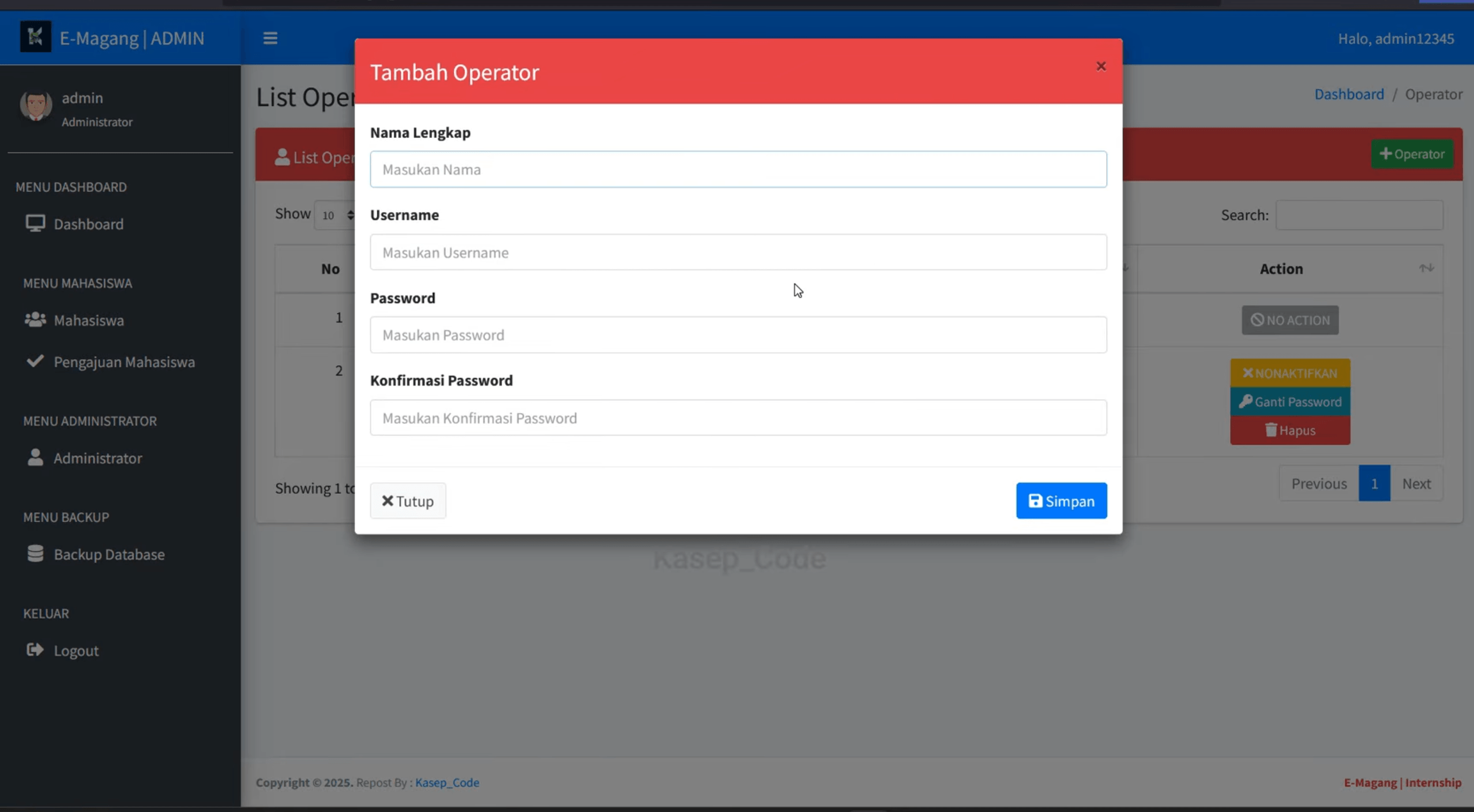Viewport: 1474px width, 812px height.
Task: Open the Dashboard breadcrumb link
Action: tap(1349, 94)
